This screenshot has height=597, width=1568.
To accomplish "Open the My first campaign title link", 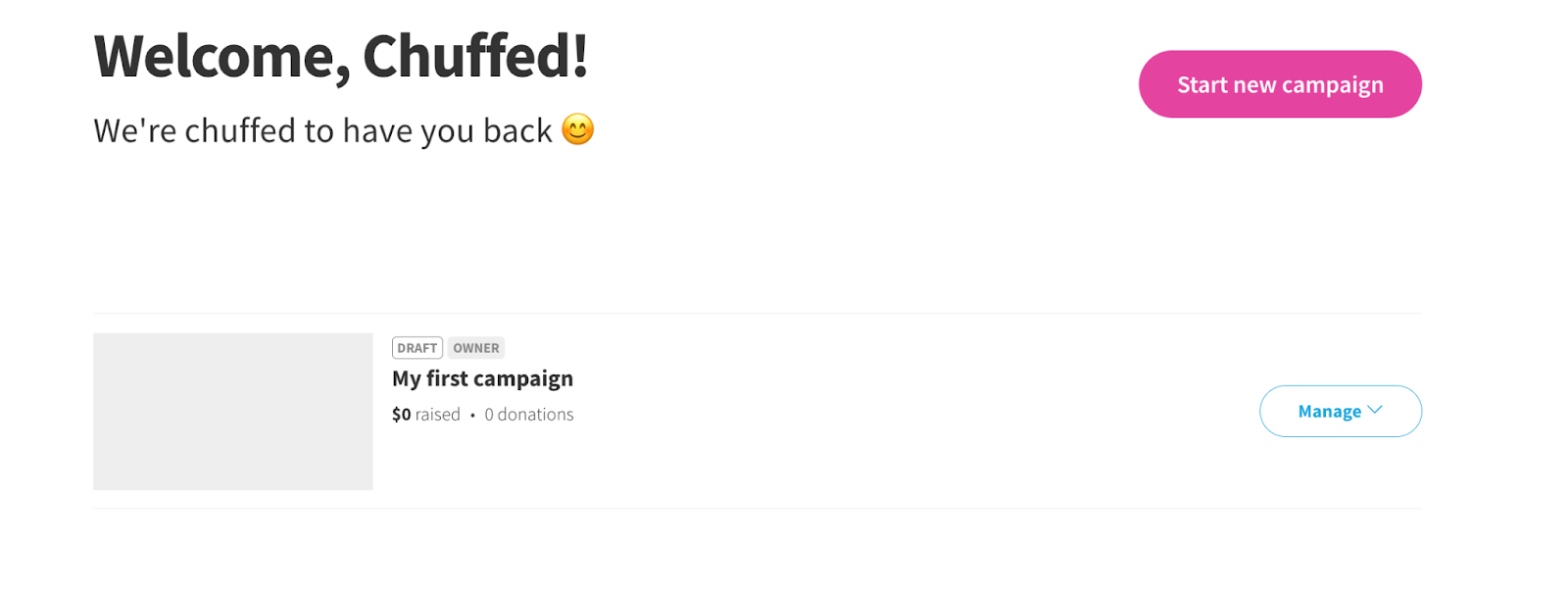I will [x=482, y=378].
